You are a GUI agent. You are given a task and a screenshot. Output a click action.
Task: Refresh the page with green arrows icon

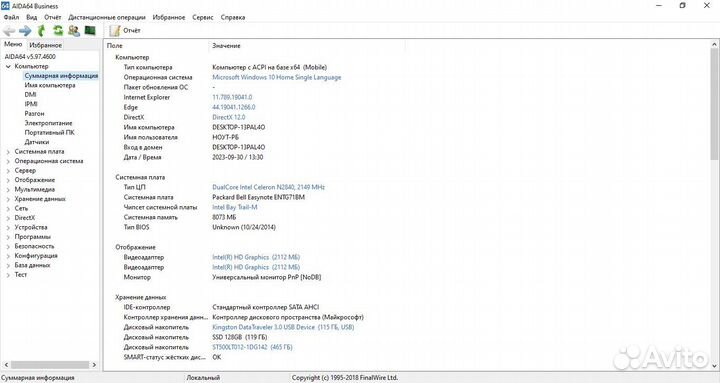coord(58,31)
